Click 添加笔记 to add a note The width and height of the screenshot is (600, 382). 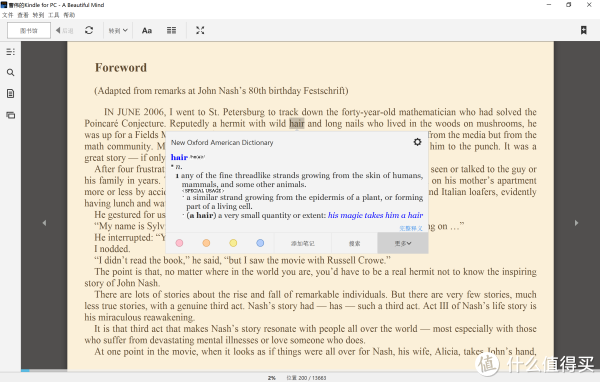(303, 243)
